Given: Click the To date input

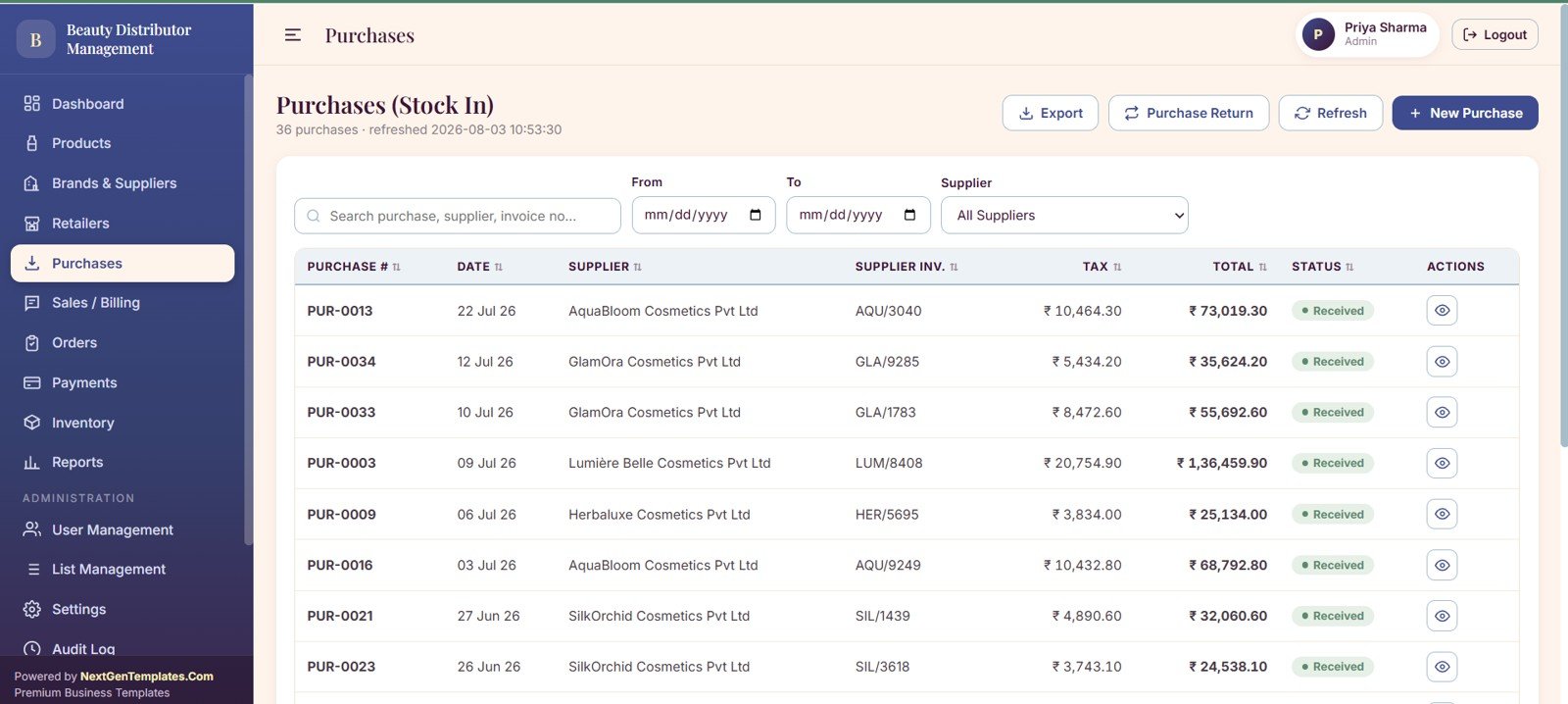Looking at the screenshot, I should click(x=858, y=215).
